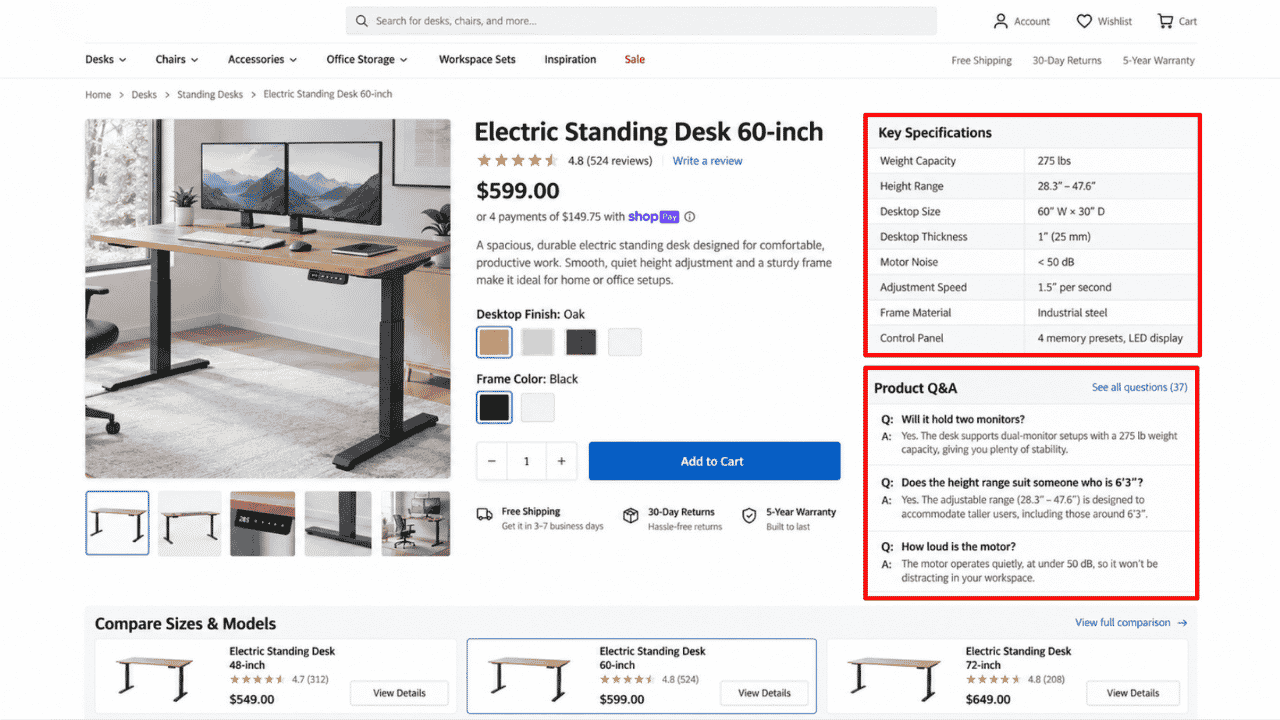Select the Black frame color swatch
The image size is (1280, 720).
494,407
